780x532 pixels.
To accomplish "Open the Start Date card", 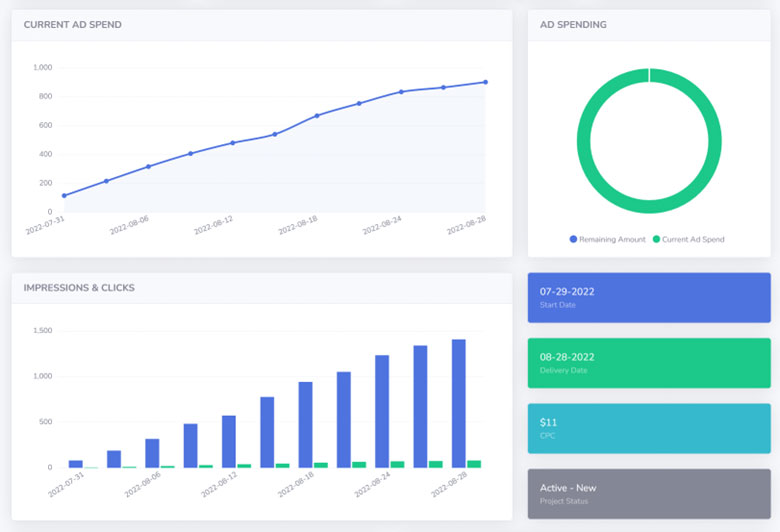I will click(x=649, y=297).
